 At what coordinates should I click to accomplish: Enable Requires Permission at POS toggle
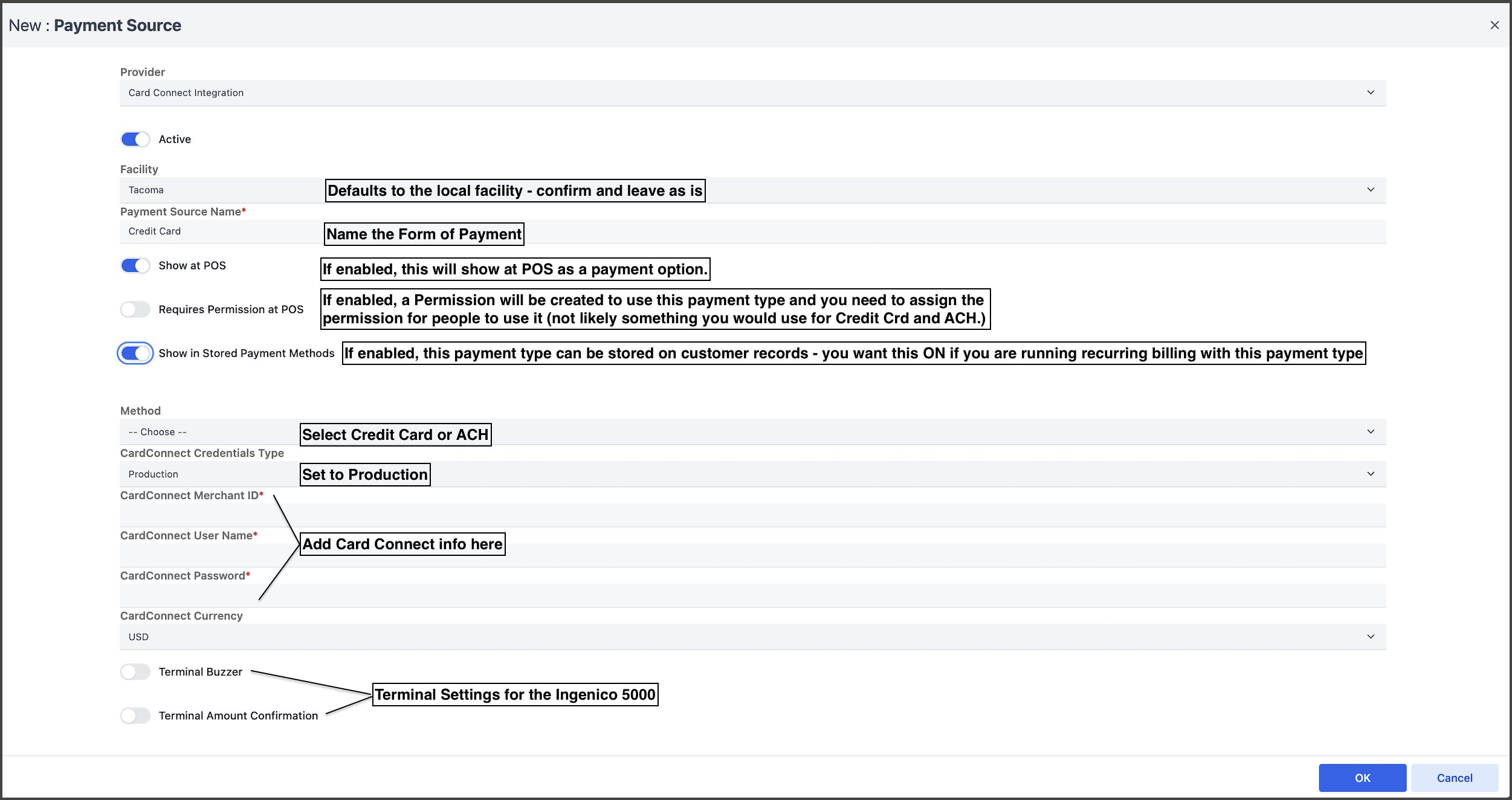coord(135,309)
